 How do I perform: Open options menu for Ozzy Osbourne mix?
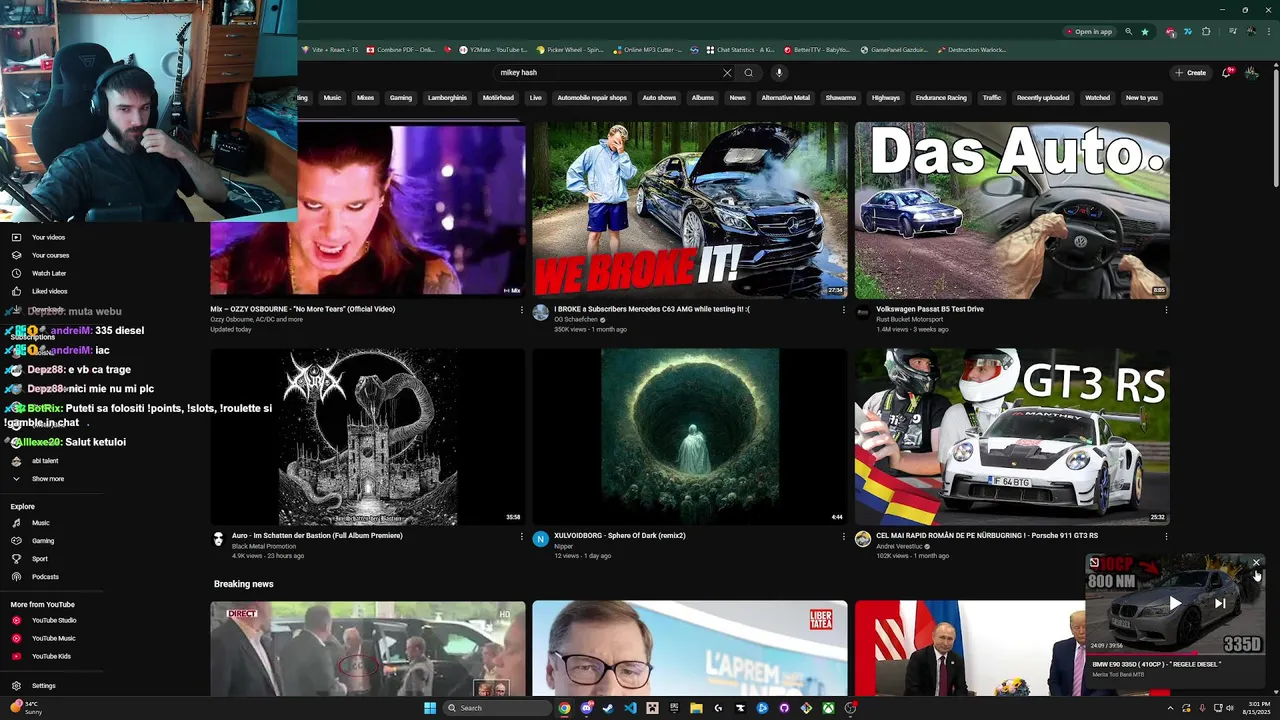click(521, 310)
